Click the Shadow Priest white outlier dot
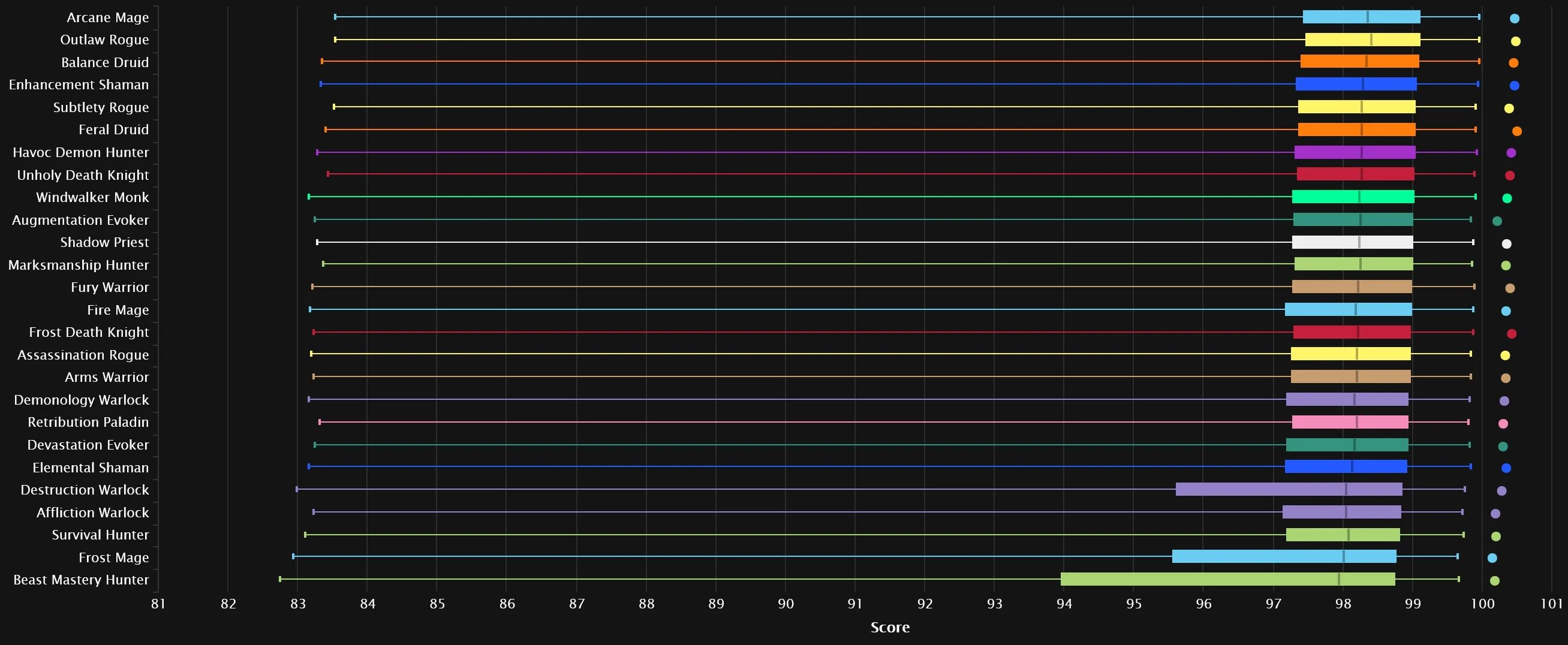This screenshot has width=1568, height=645. point(1506,244)
